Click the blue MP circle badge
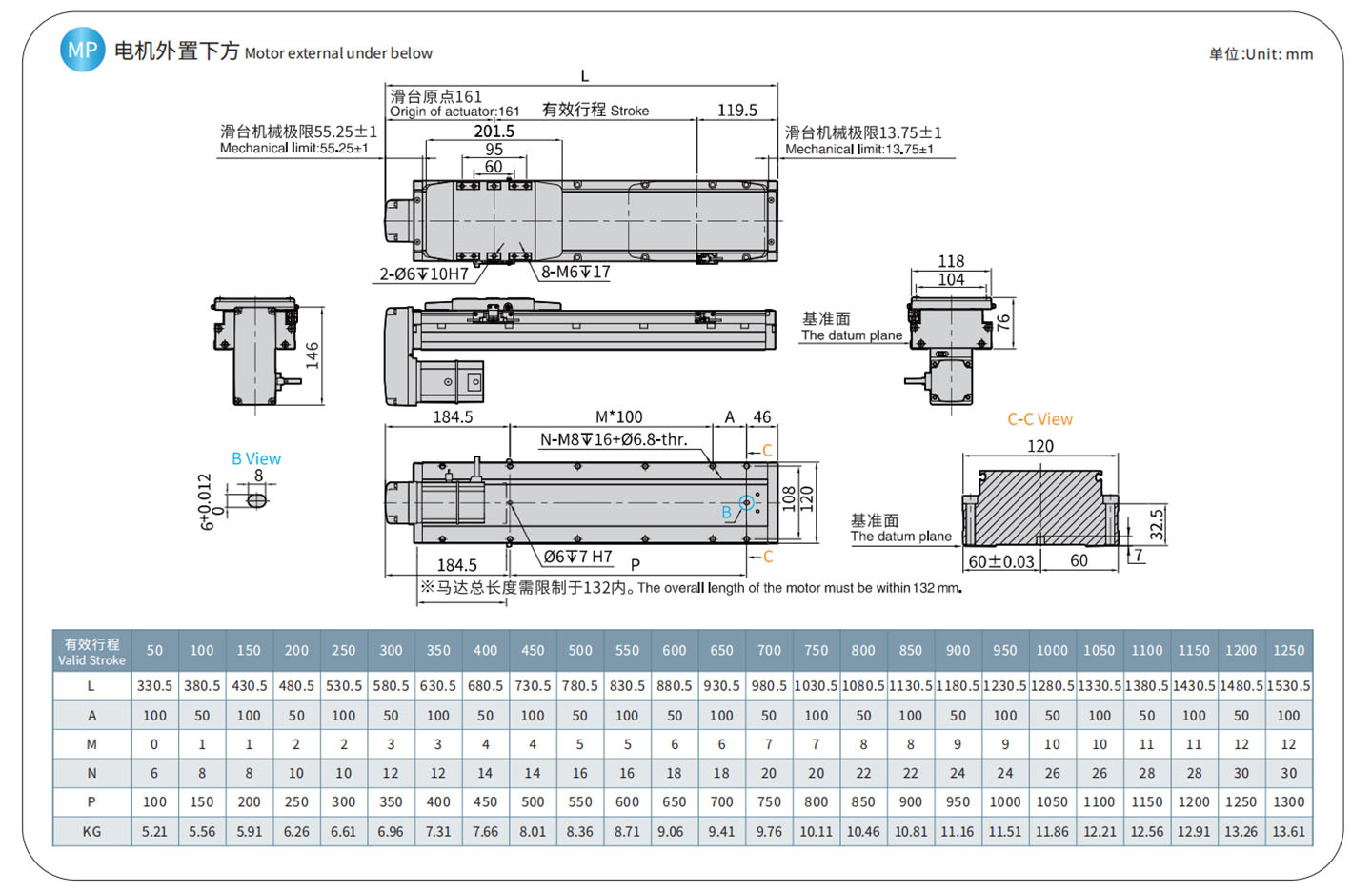Screen dimensions: 1372x892 pos(82,50)
